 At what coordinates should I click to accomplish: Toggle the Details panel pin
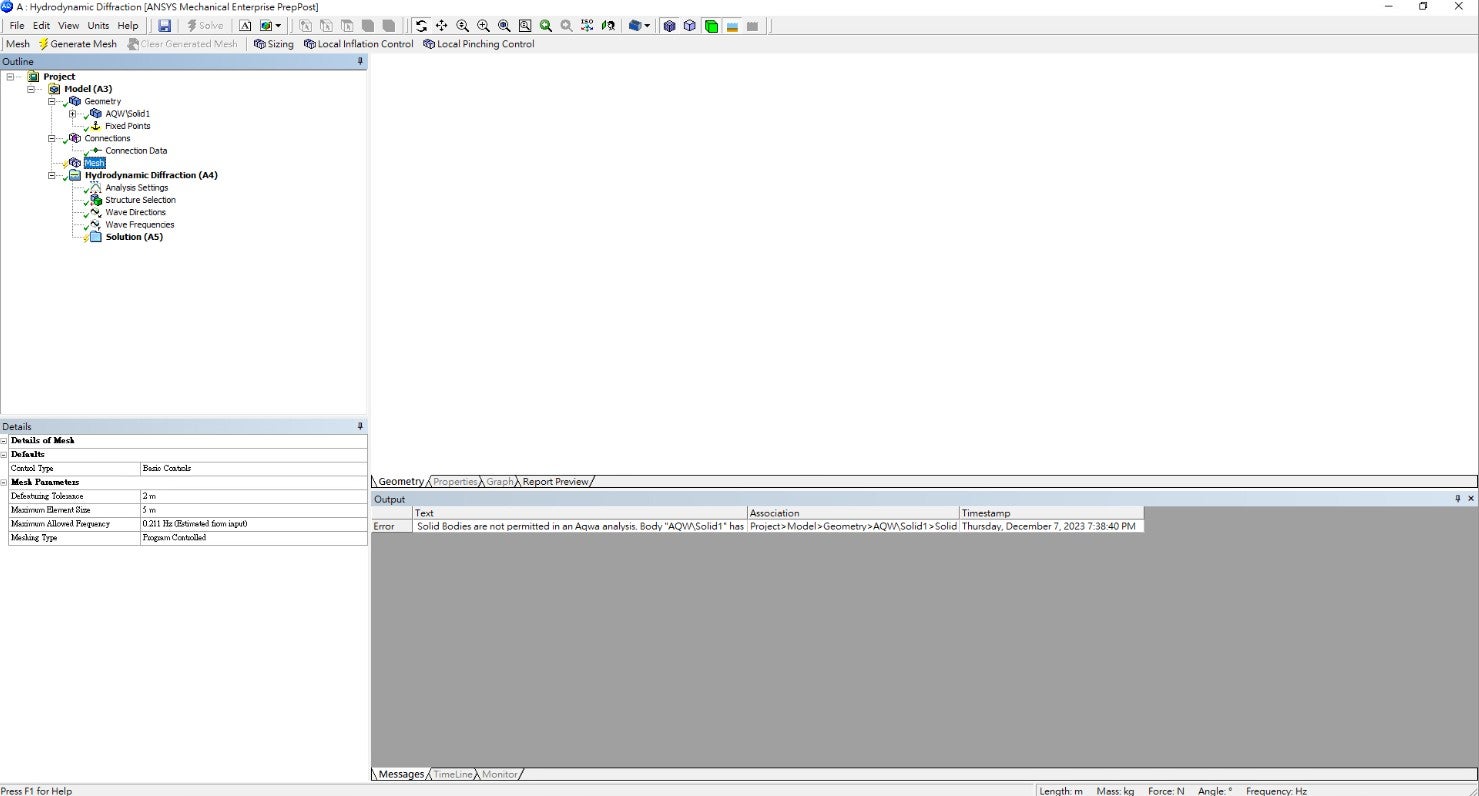[360, 427]
